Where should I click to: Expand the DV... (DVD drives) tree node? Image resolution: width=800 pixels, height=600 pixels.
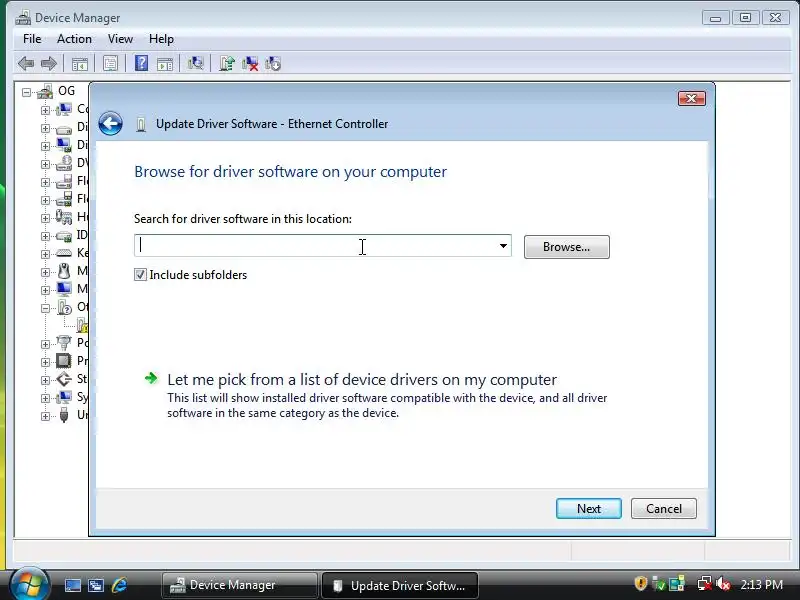(x=45, y=164)
